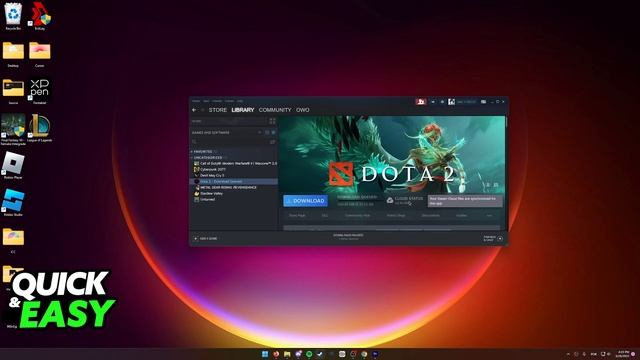Open Steam Big Picture mode icon
Viewport: 640px width, 360px height.
(484, 102)
